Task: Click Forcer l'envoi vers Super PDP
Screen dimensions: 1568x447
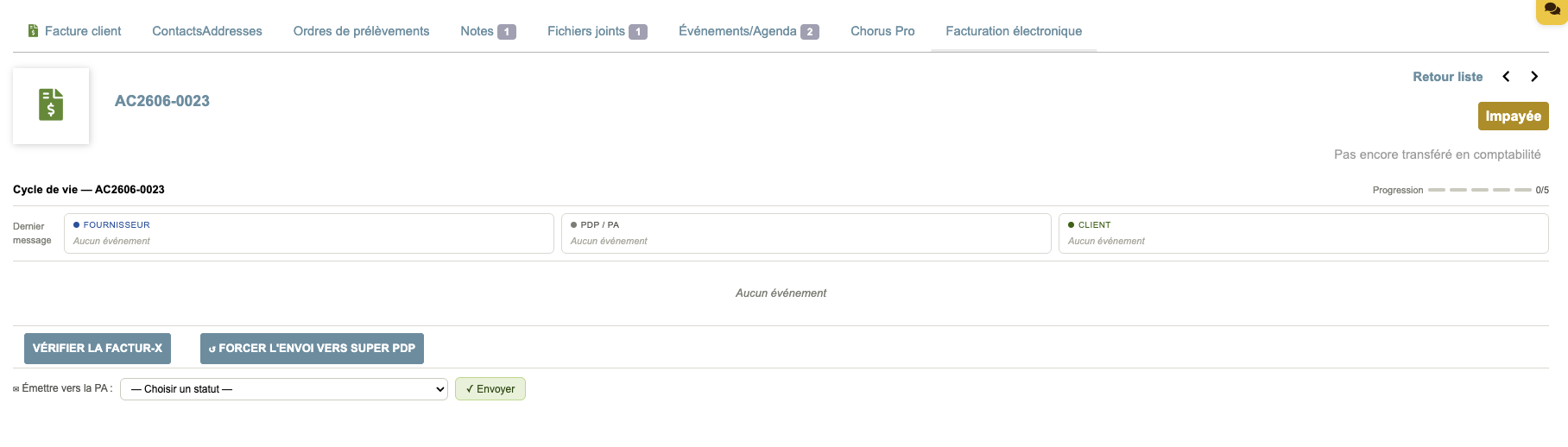Action: coord(312,349)
